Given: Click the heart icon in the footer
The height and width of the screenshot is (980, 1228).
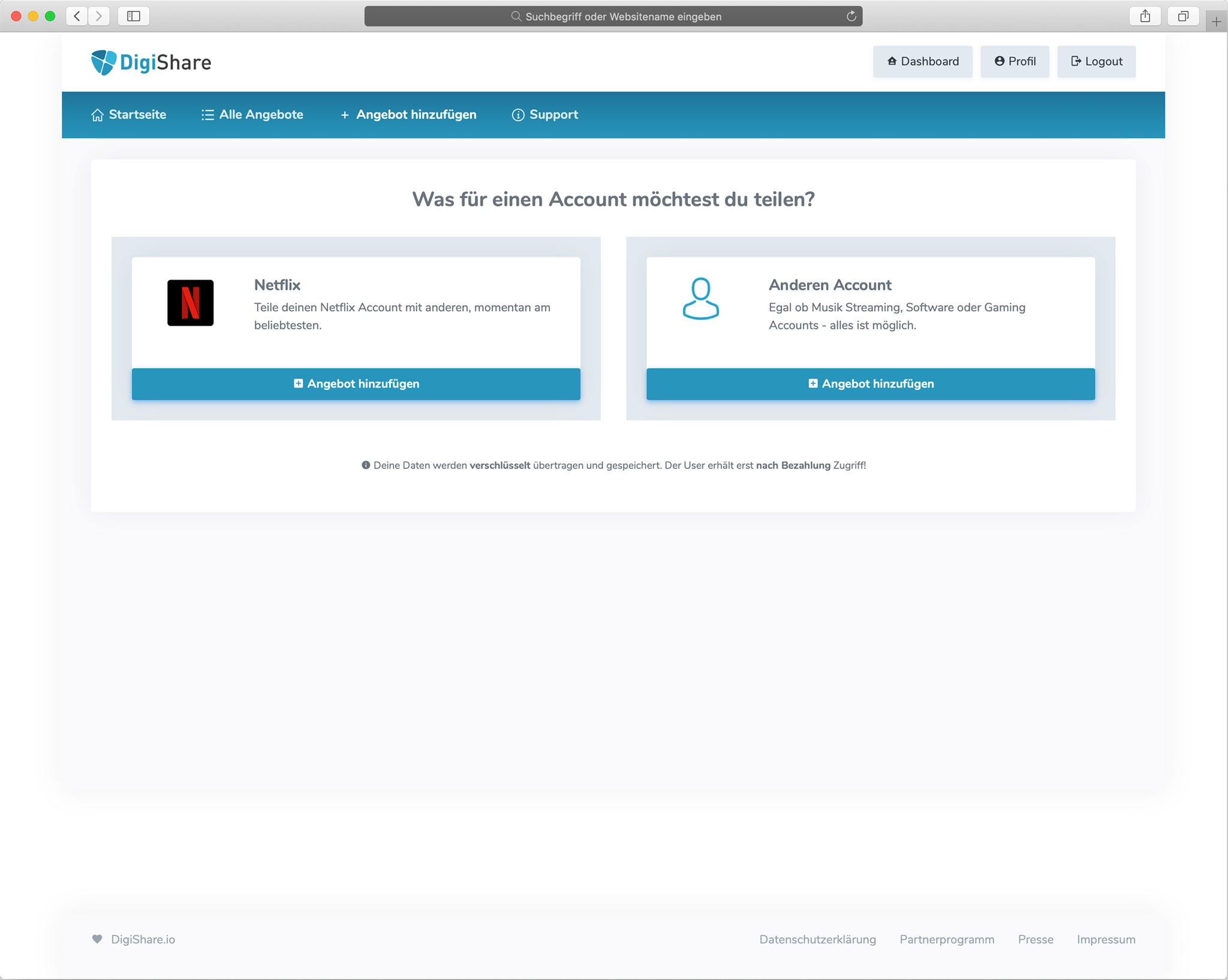Looking at the screenshot, I should click(x=97, y=939).
